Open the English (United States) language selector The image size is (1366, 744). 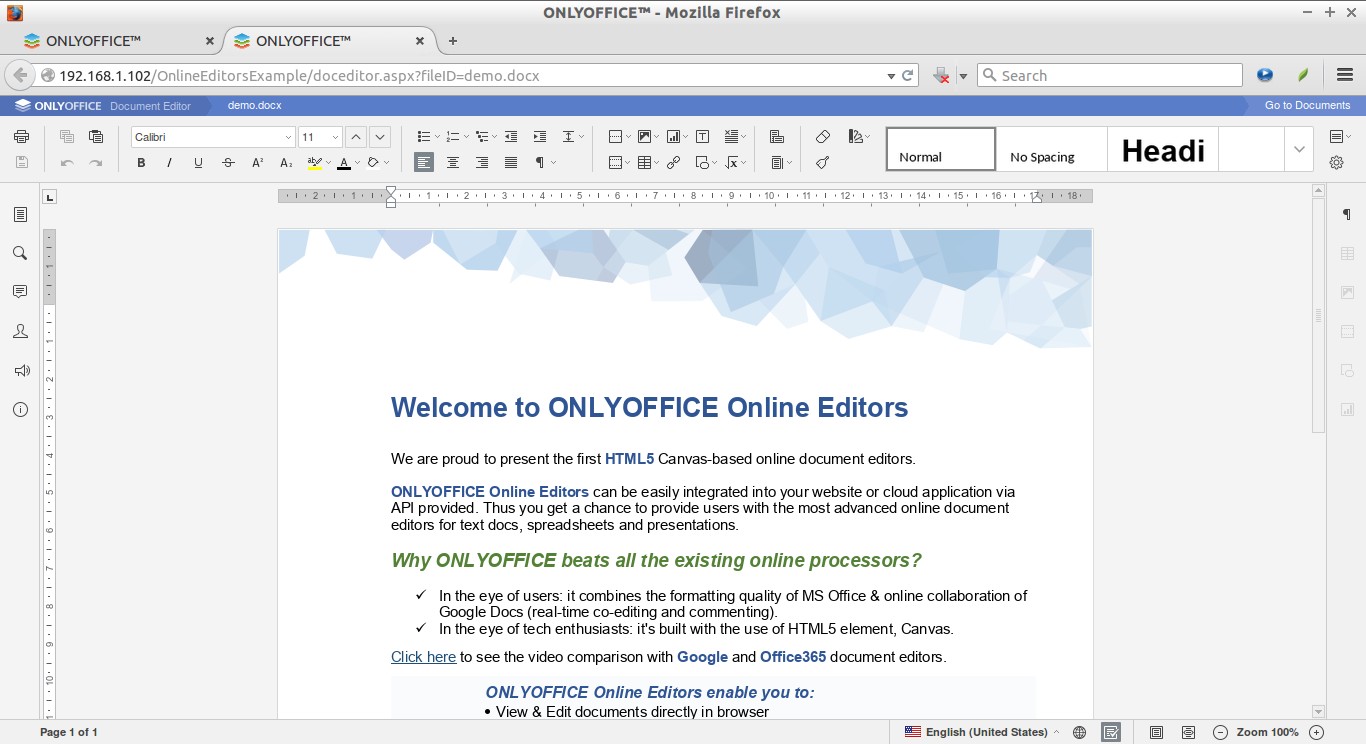[981, 732]
